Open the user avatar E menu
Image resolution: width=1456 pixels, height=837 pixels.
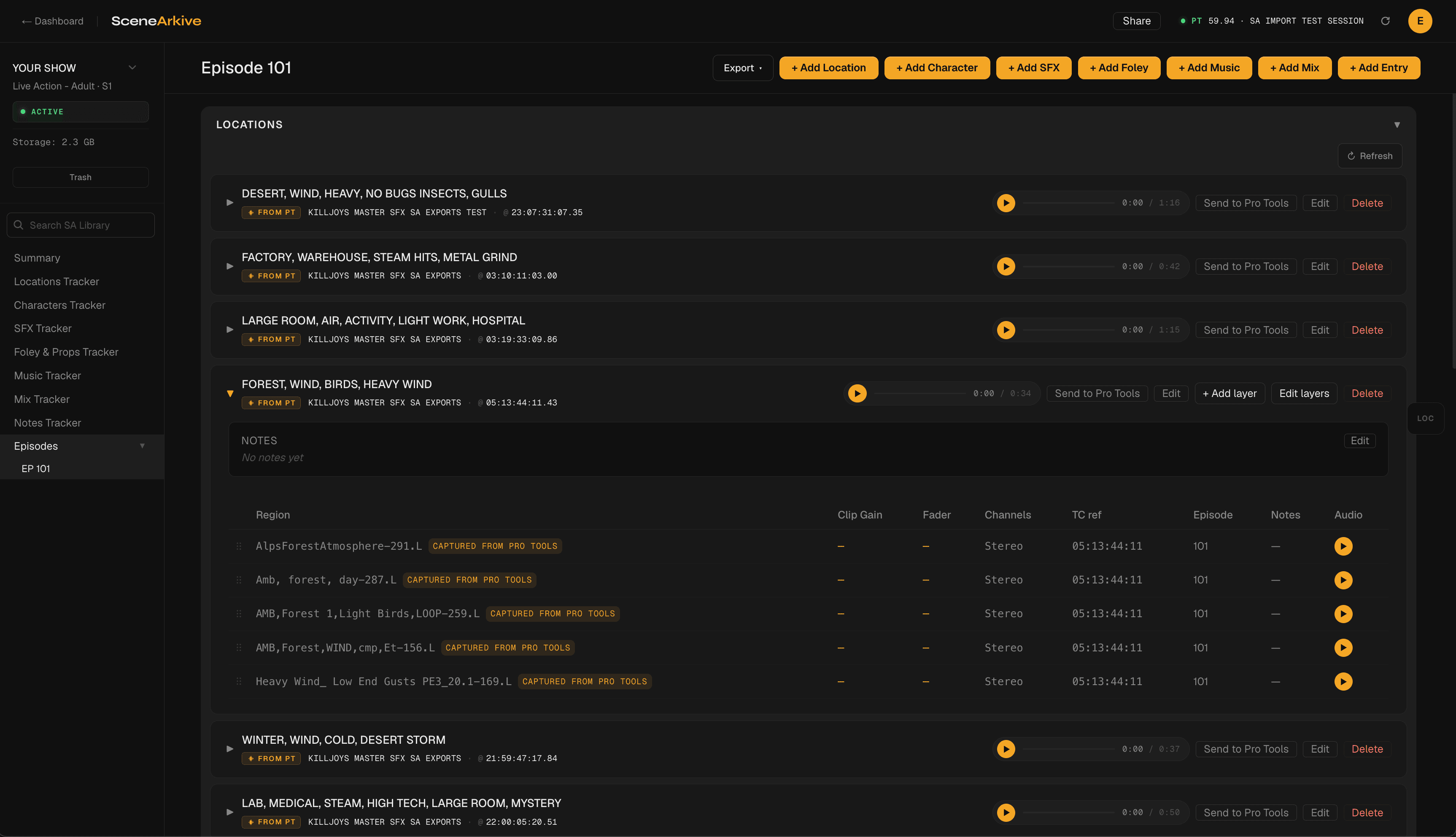(1420, 21)
